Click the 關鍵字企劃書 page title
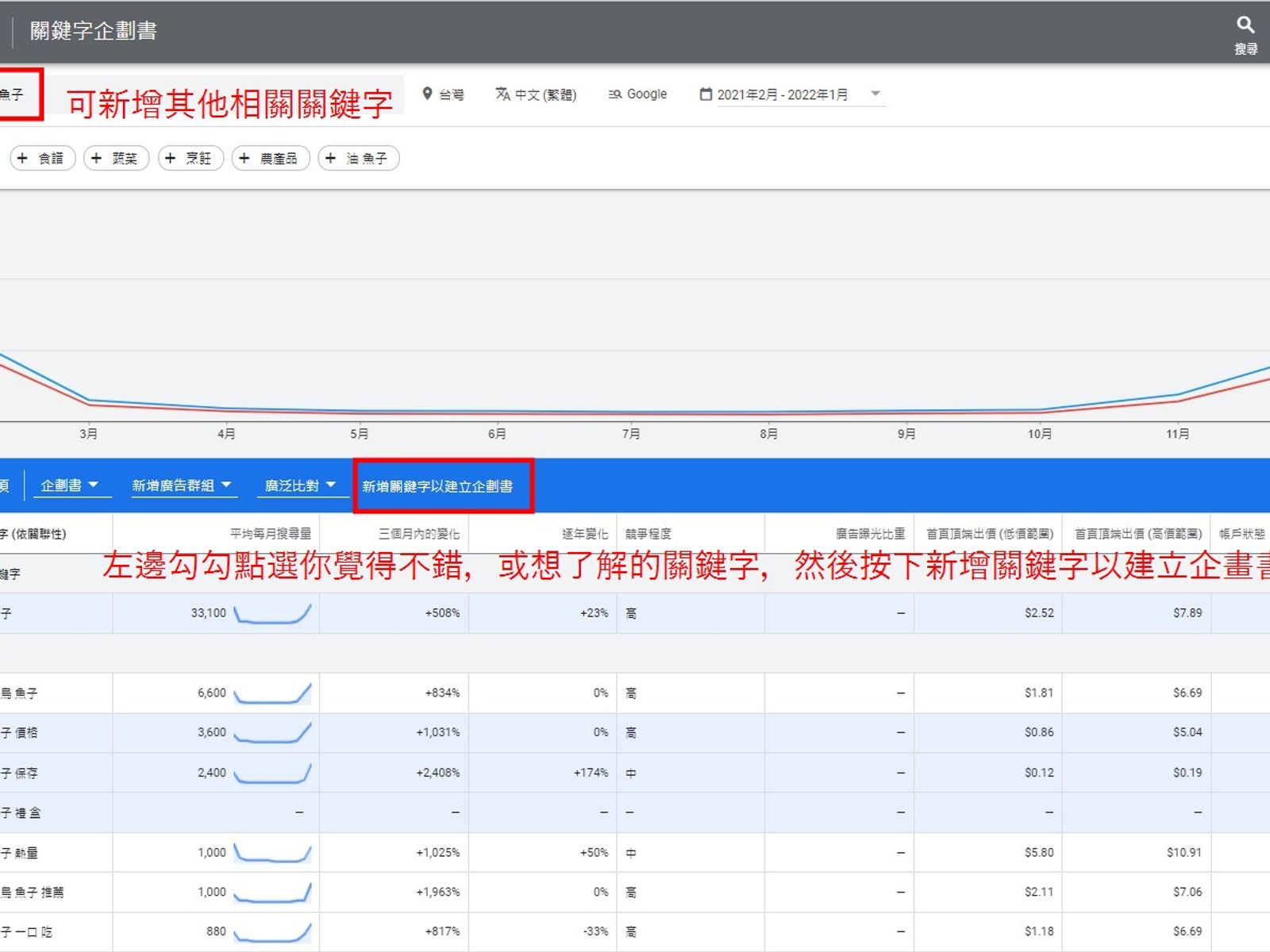1270x952 pixels. (x=94, y=30)
